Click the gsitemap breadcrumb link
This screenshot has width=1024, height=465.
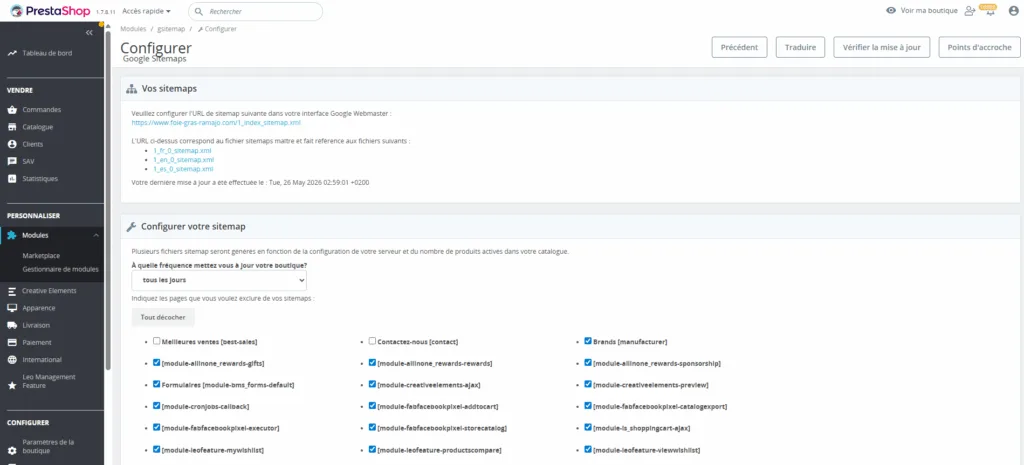point(171,29)
